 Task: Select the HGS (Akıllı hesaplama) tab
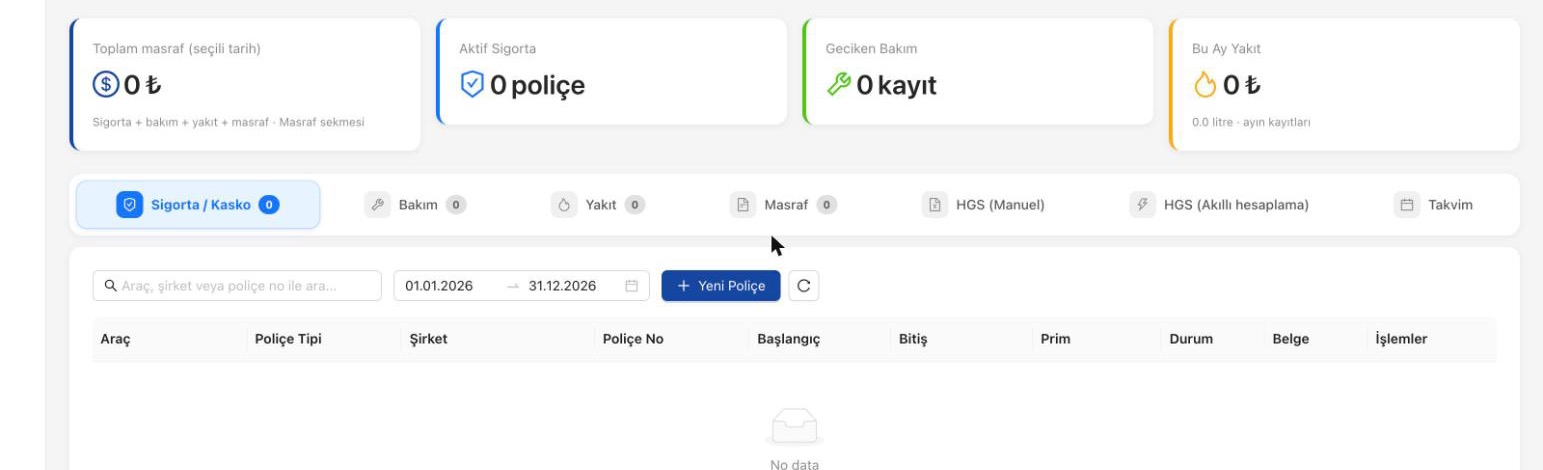pos(1221,205)
